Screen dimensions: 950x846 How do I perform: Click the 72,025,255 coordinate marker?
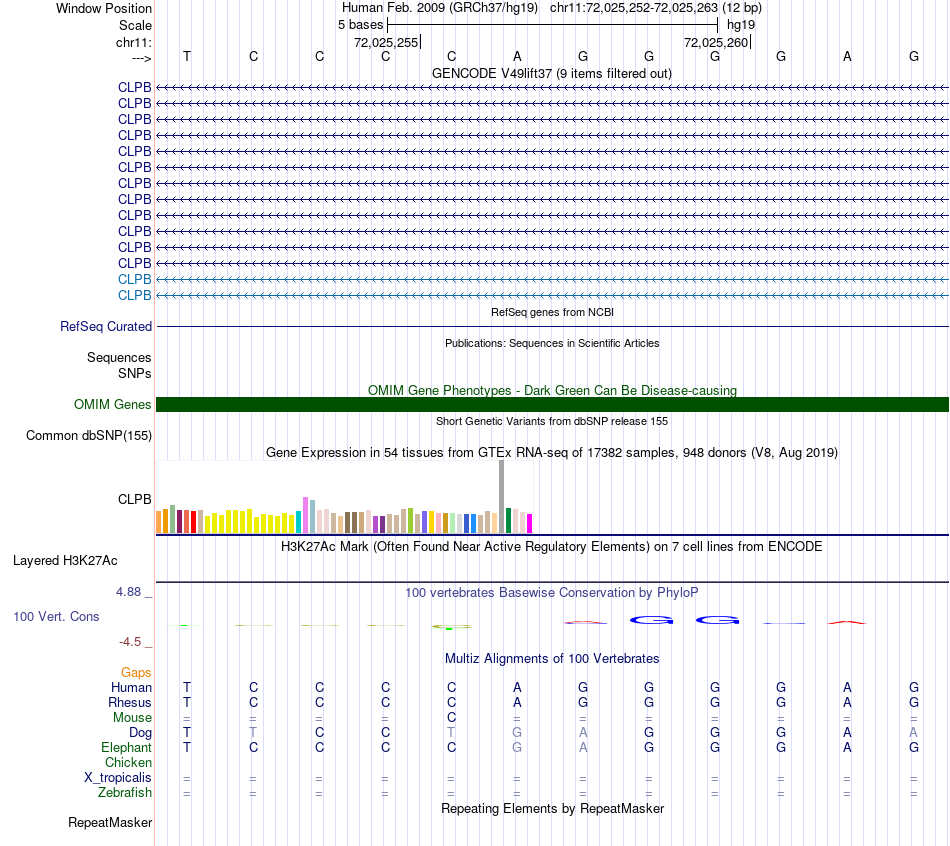point(386,42)
